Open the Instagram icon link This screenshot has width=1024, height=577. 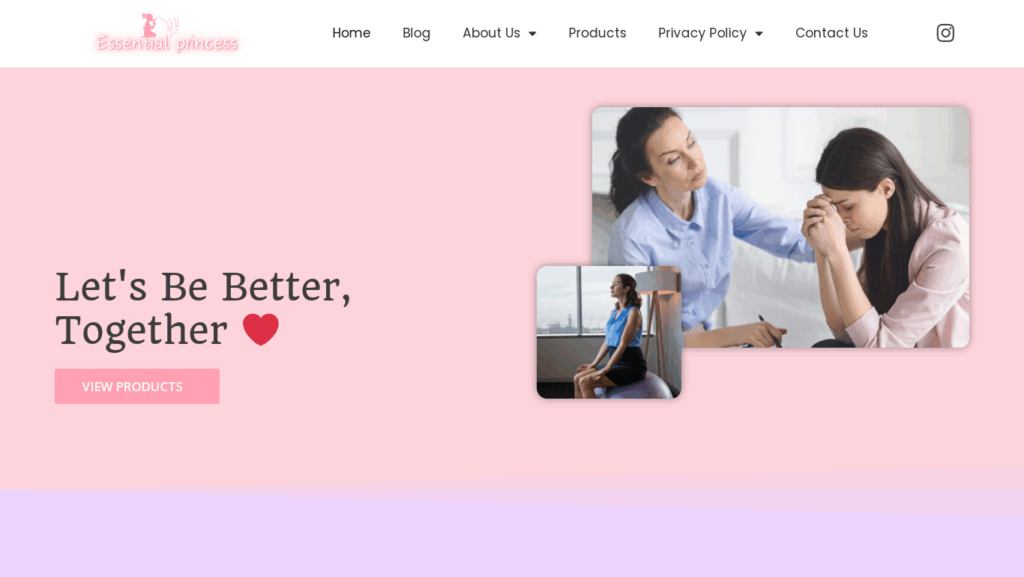(945, 33)
